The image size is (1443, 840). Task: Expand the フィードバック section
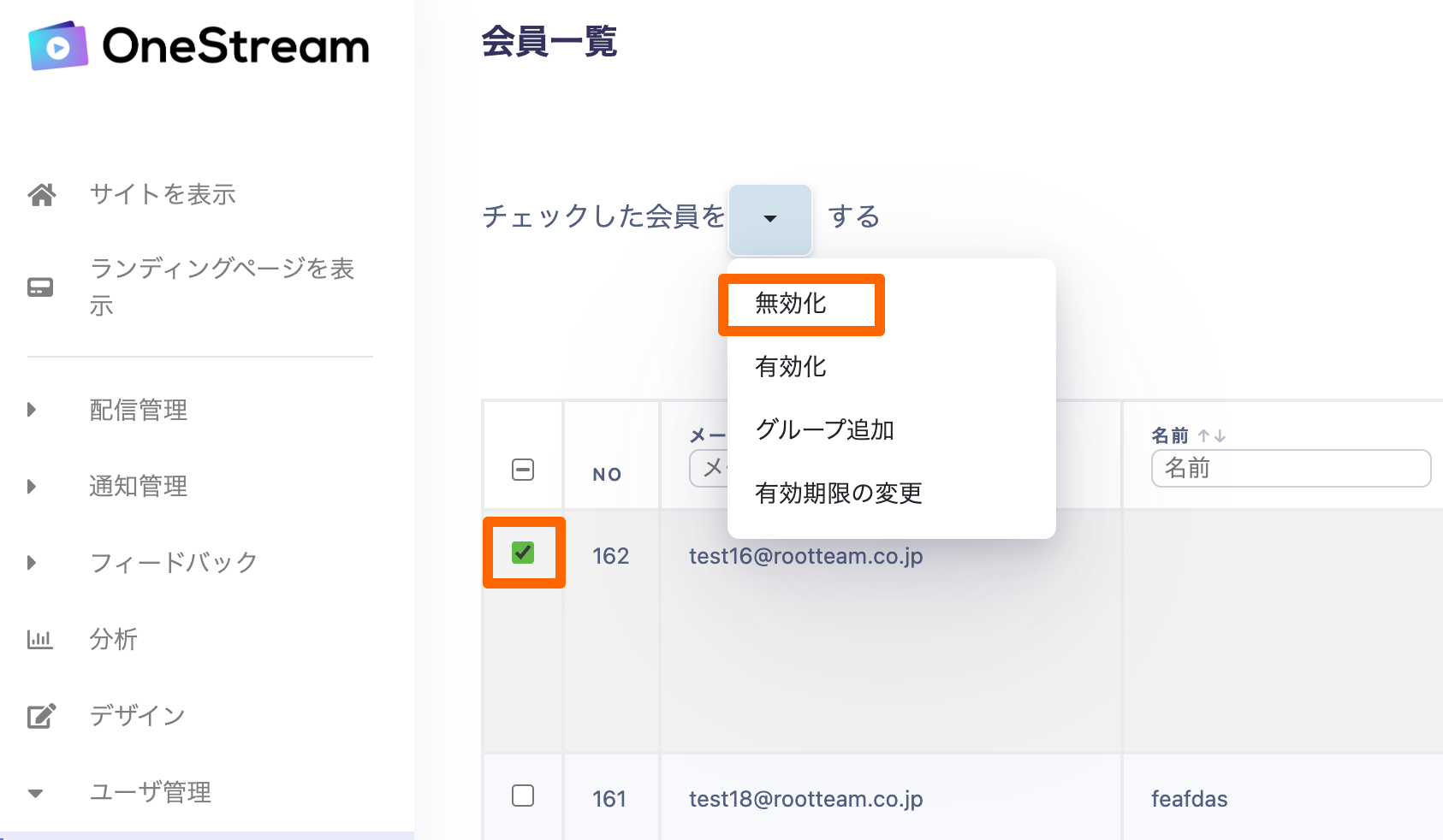point(33,563)
